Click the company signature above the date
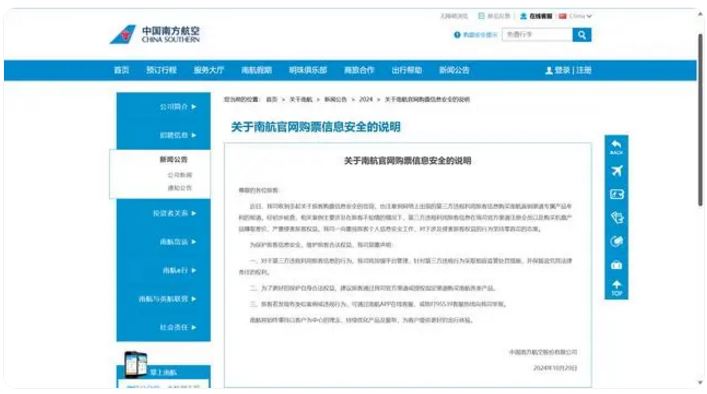Screen dimensions: 707x394 pos(543,352)
